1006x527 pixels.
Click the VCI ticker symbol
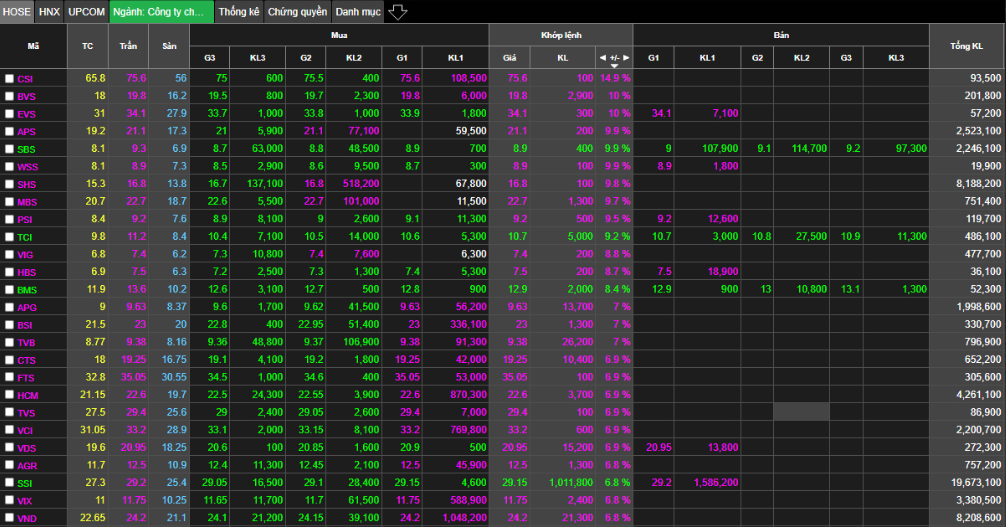click(25, 431)
